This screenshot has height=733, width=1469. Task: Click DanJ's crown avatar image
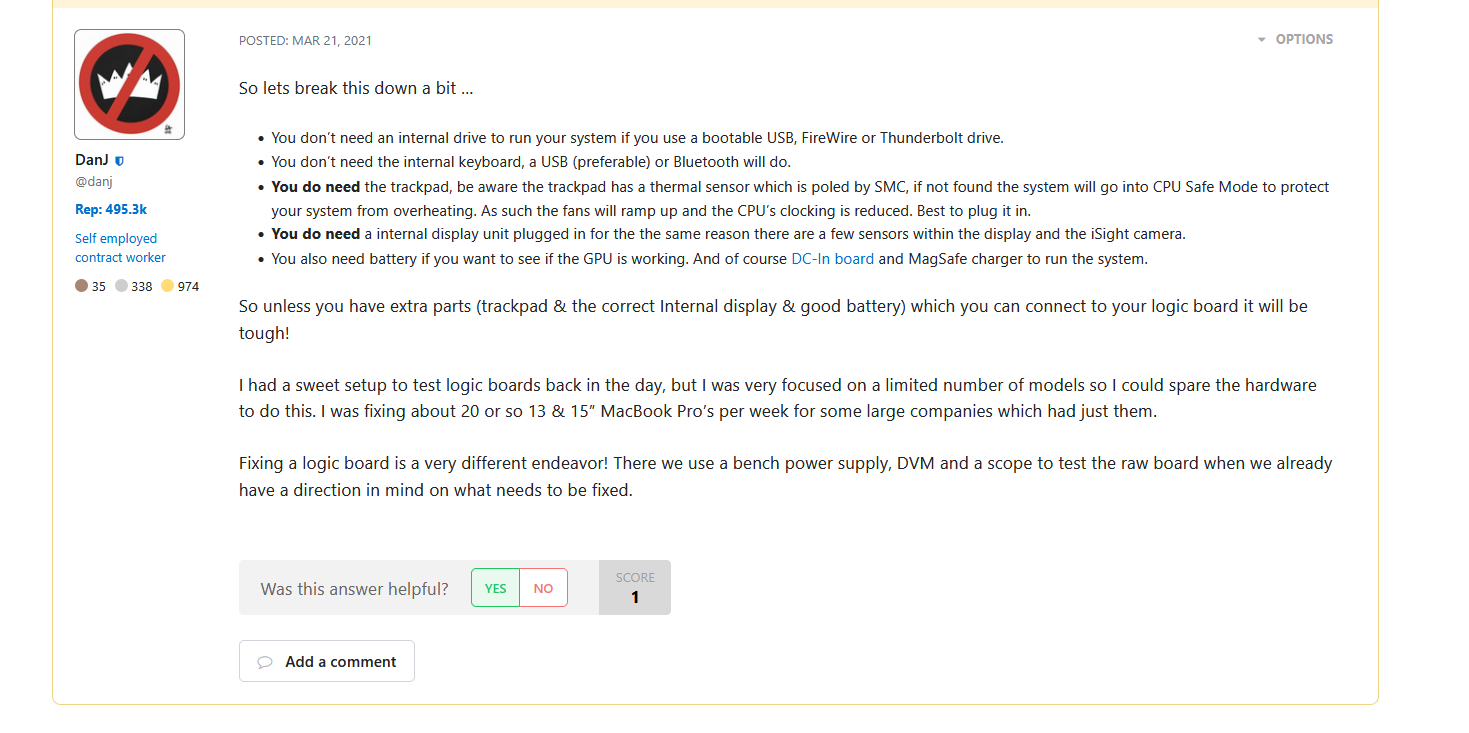tap(129, 84)
